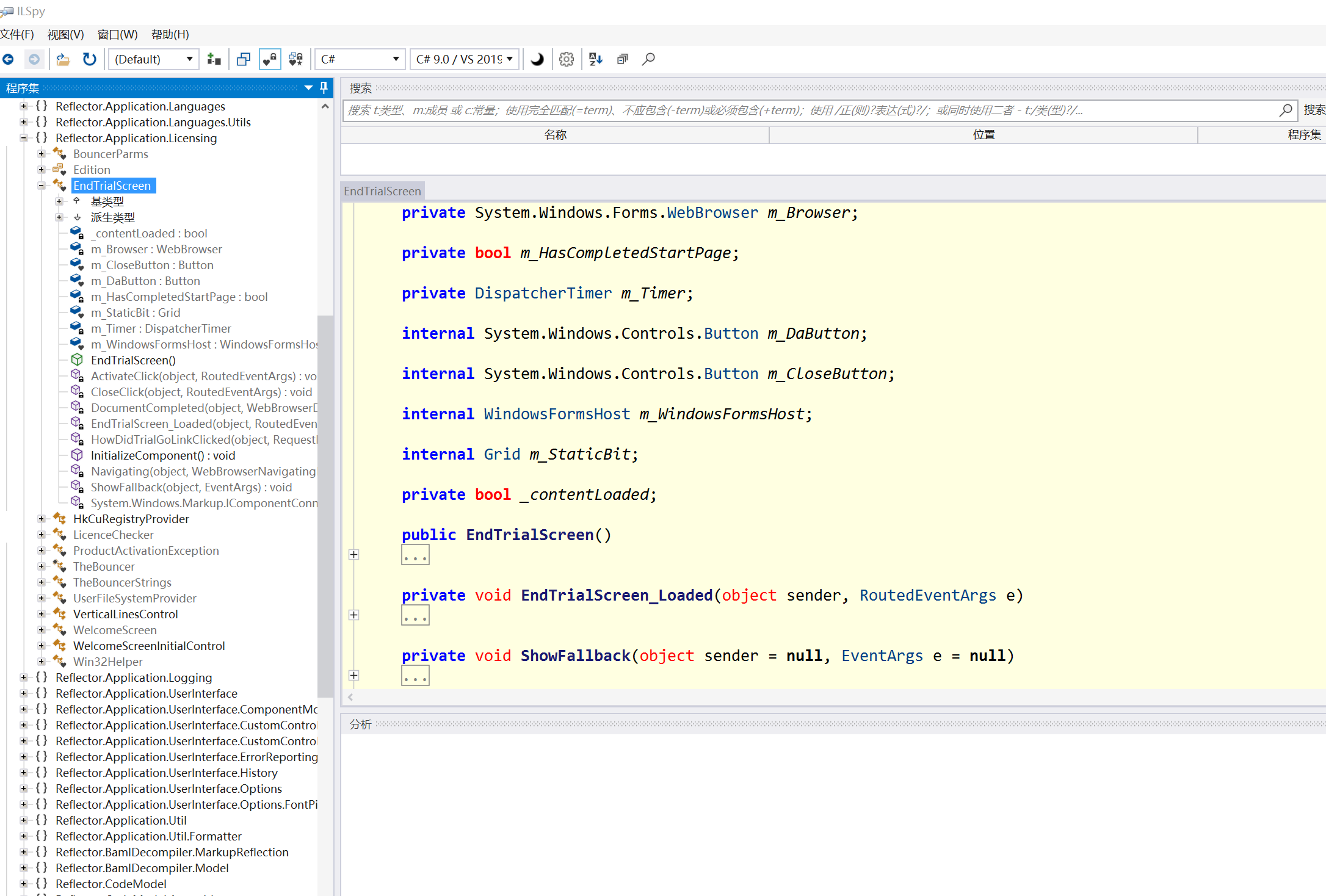
Task: Select the ShowFallback(object, EventArgs) method node
Action: pyautogui.click(x=191, y=487)
